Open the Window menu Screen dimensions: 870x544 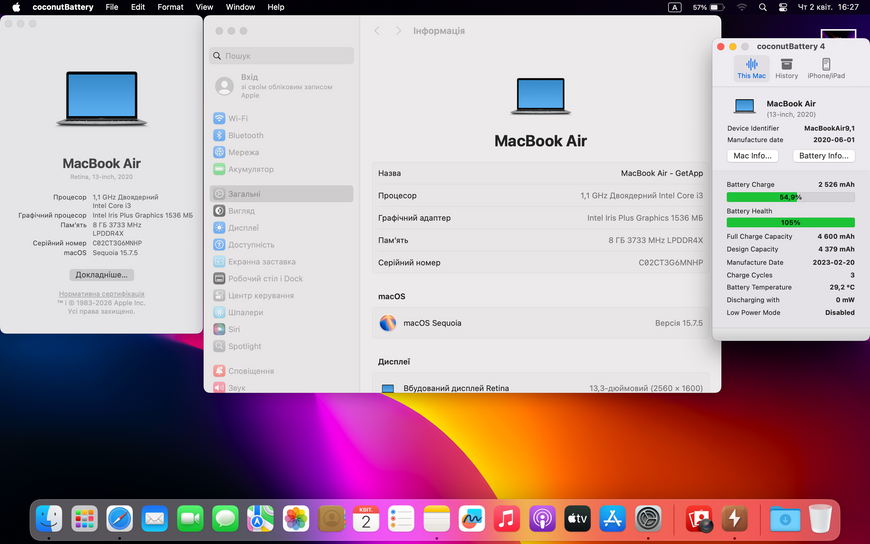[x=240, y=7]
